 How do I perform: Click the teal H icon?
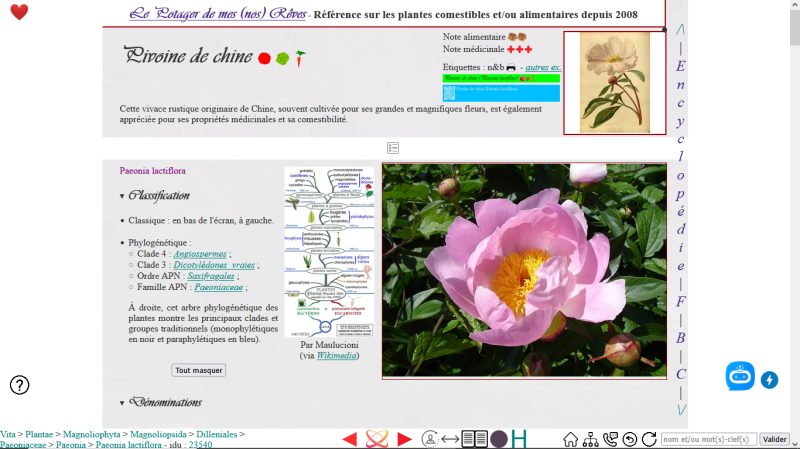tap(519, 439)
